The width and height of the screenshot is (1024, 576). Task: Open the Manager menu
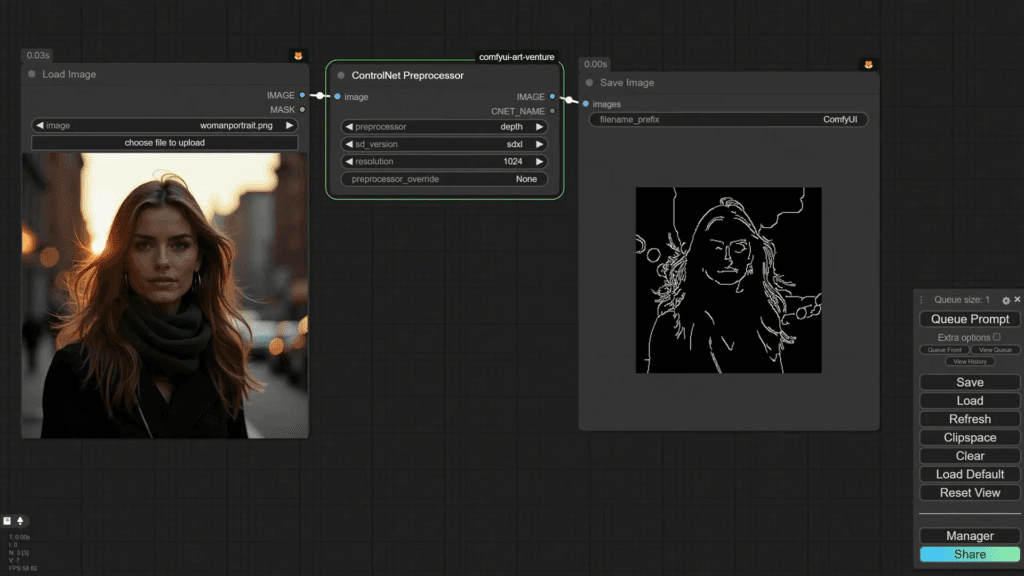[969, 536]
